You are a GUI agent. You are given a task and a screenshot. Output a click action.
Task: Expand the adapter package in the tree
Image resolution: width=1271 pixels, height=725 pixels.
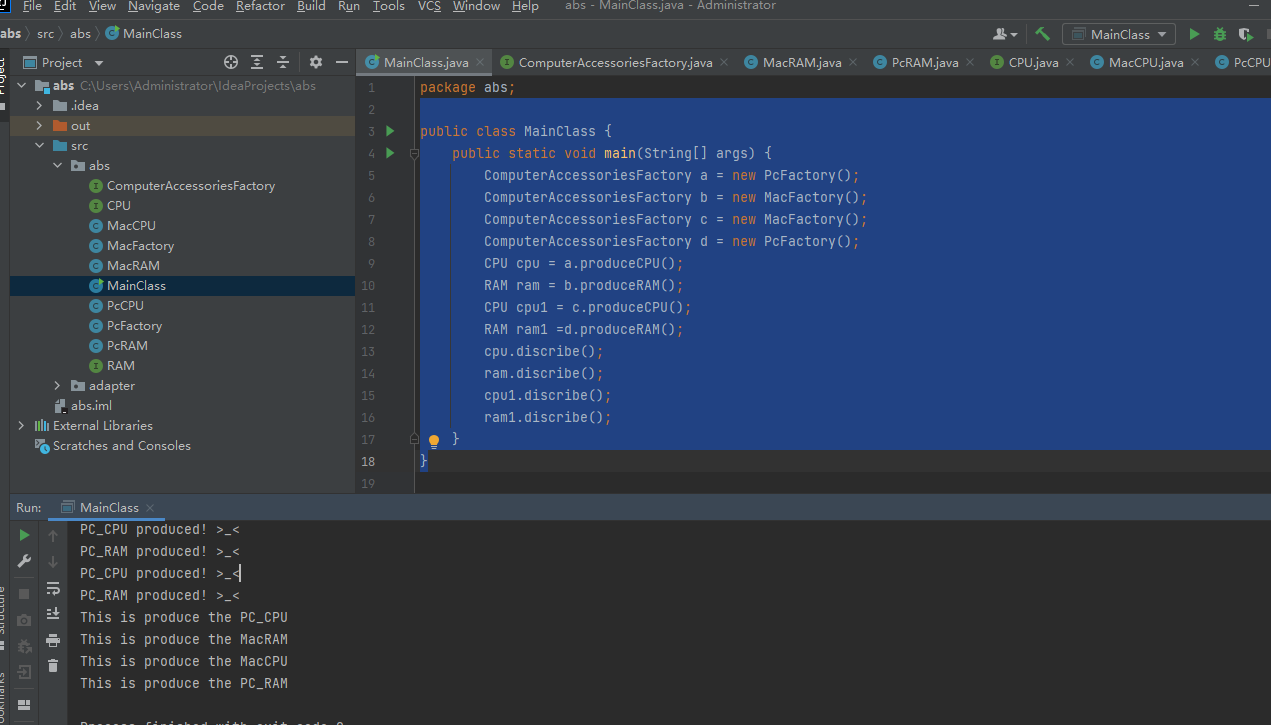coord(58,386)
